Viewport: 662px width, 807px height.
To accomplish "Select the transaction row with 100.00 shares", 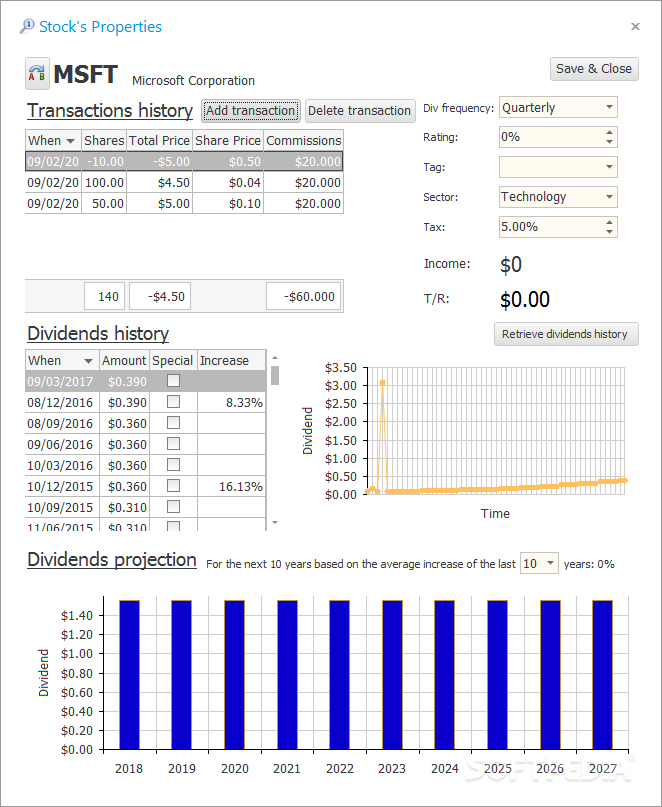I will [x=184, y=183].
